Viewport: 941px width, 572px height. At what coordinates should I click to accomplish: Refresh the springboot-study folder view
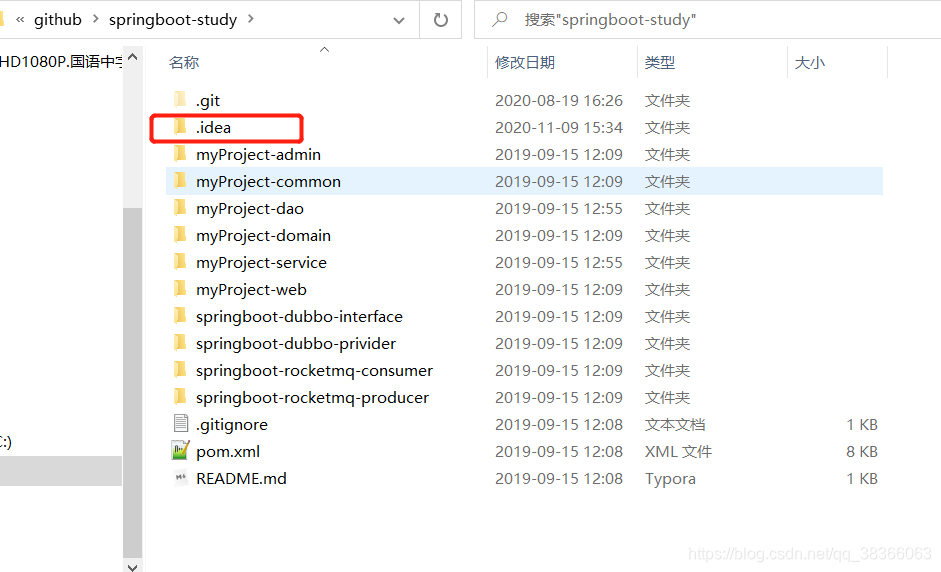[440, 20]
